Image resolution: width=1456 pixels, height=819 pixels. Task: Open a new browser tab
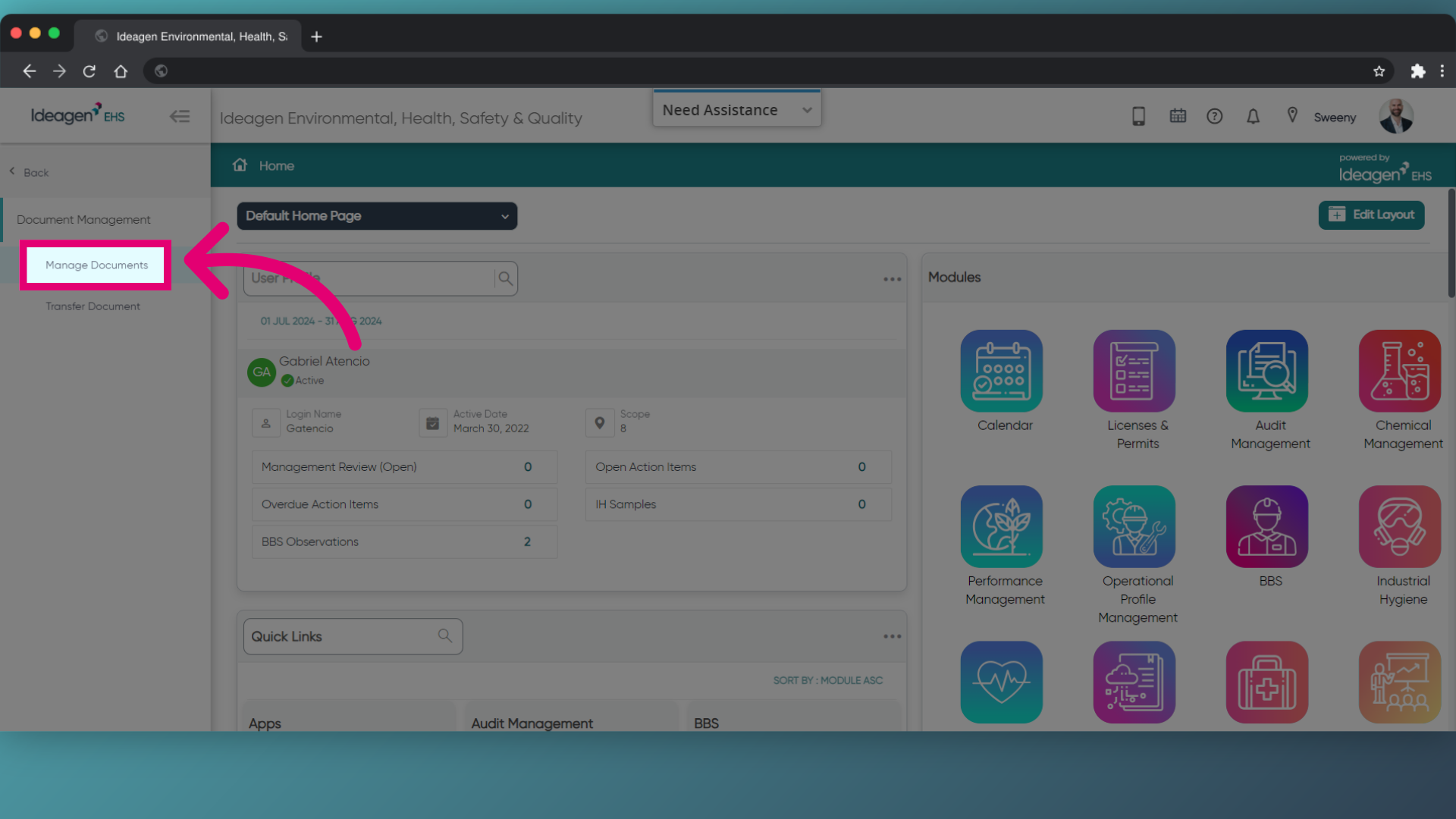tap(316, 36)
